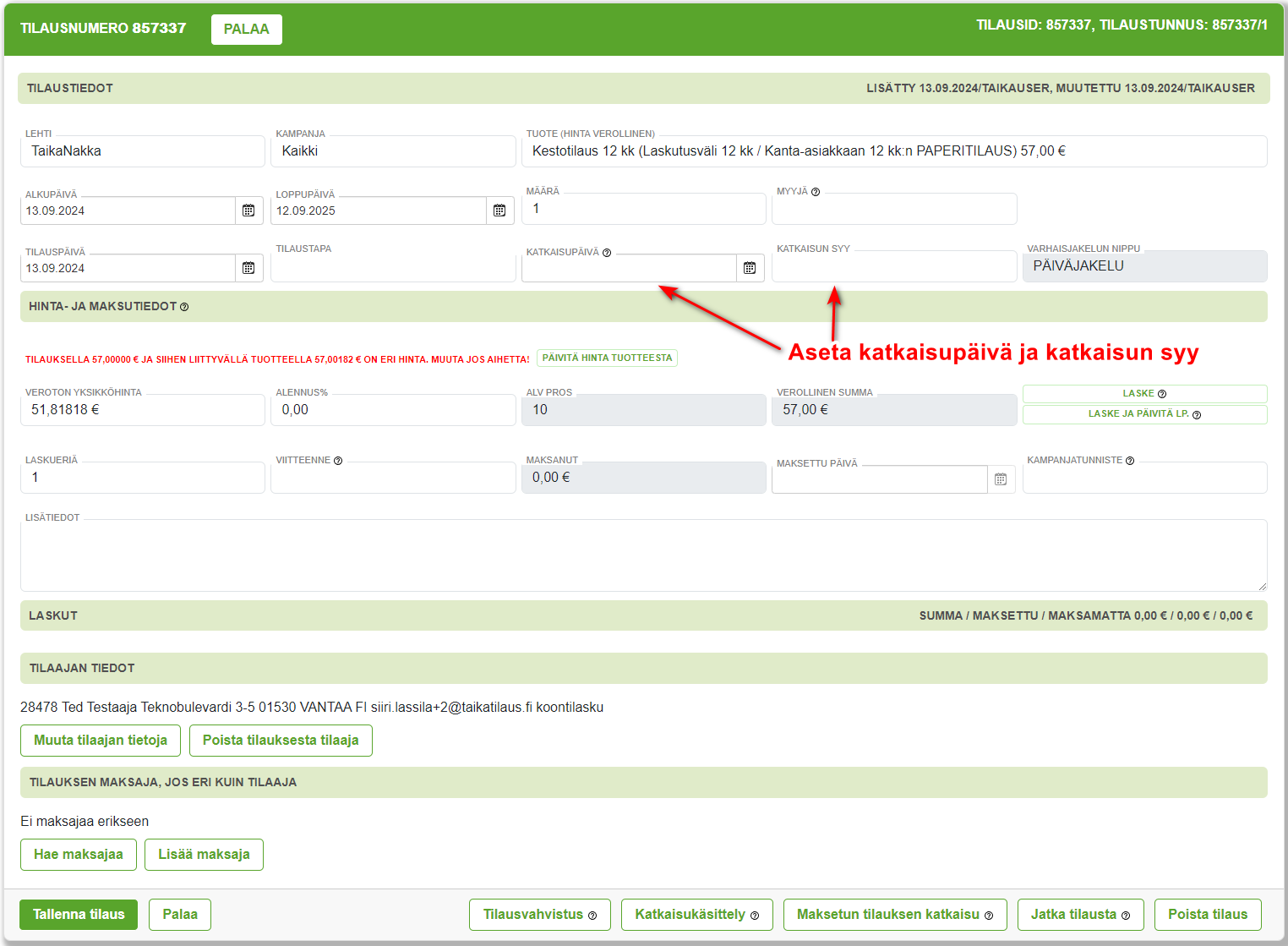Focus the Määrä field
The image size is (1288, 946).
pos(643,209)
